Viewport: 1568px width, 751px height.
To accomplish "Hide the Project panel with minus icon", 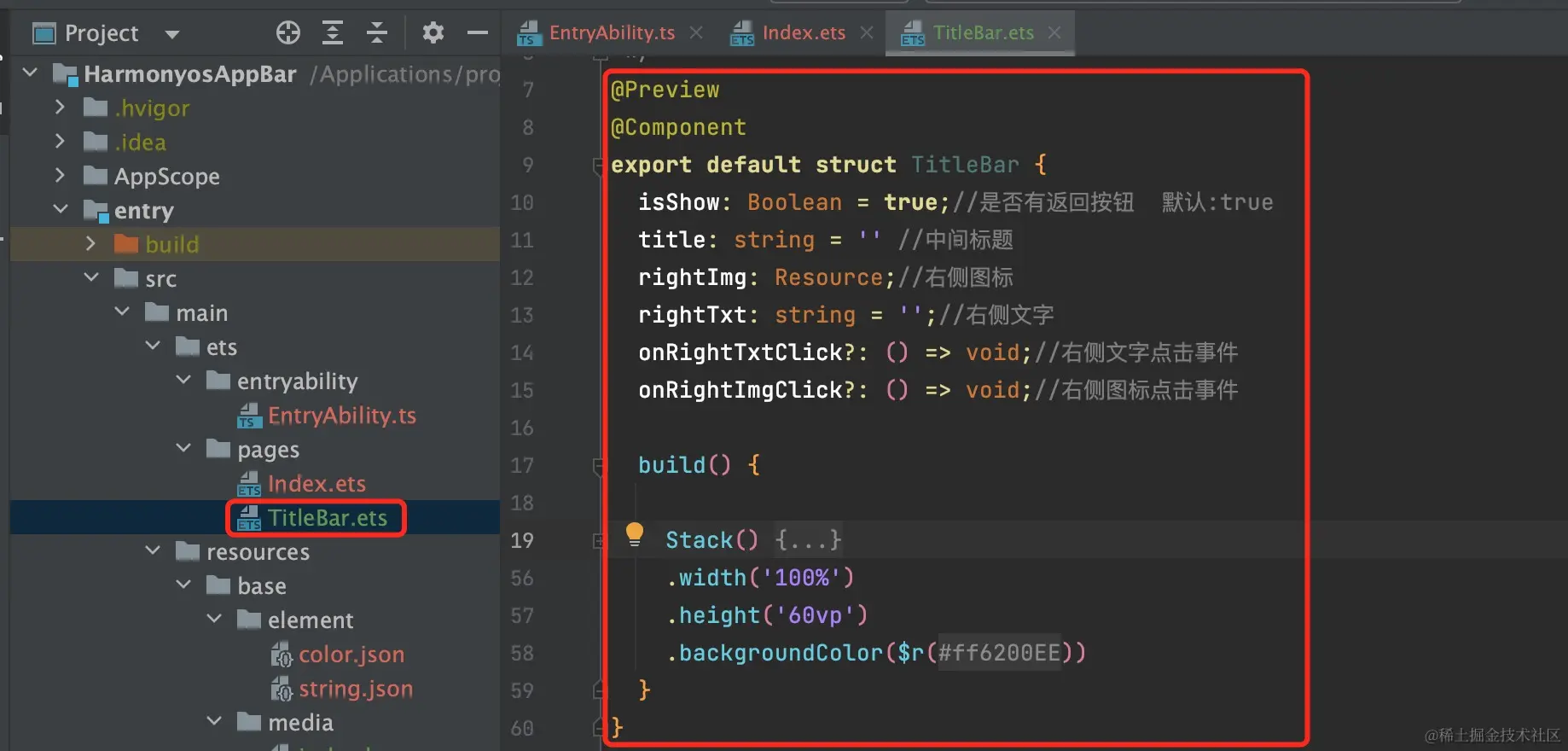I will click(x=478, y=33).
